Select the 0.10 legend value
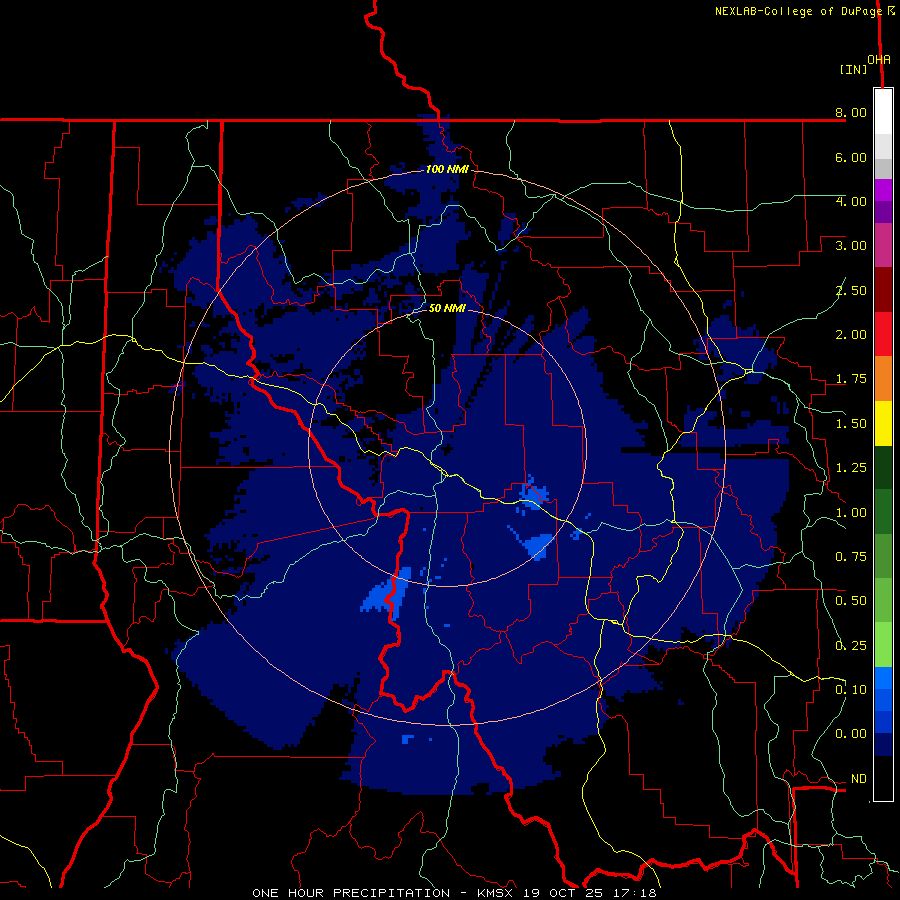Image resolution: width=900 pixels, height=900 pixels. coord(851,690)
